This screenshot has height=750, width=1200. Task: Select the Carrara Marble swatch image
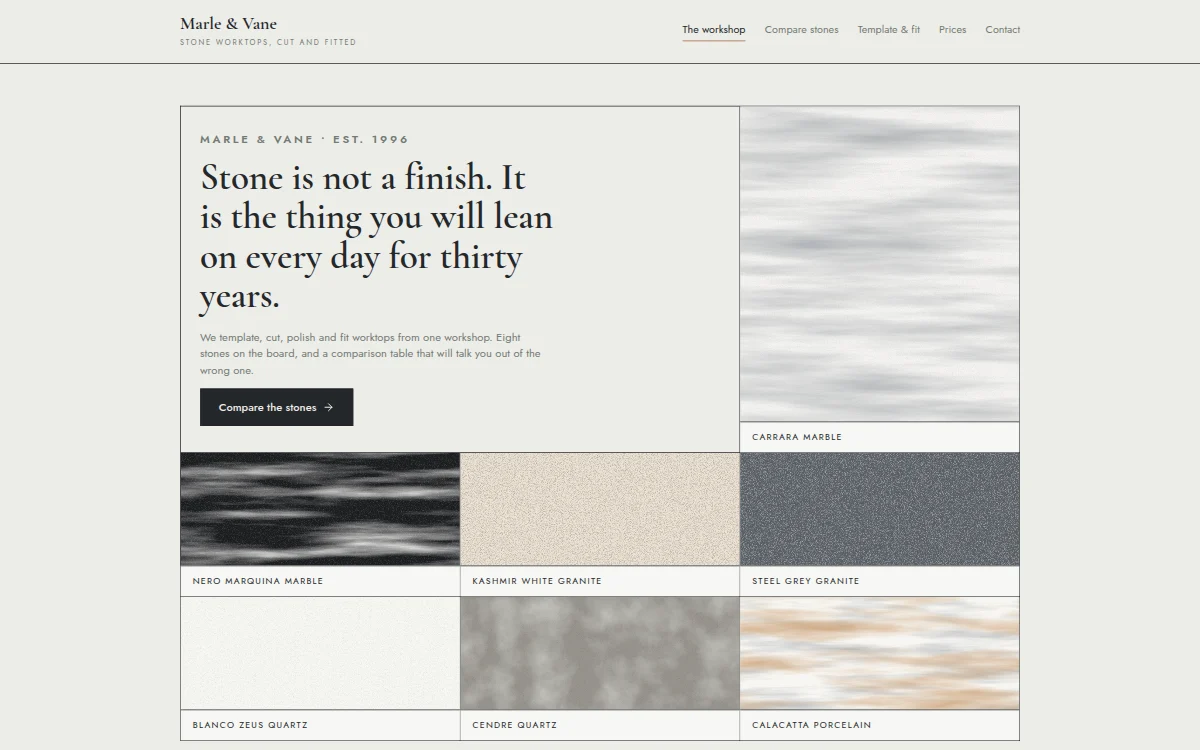[x=880, y=264]
